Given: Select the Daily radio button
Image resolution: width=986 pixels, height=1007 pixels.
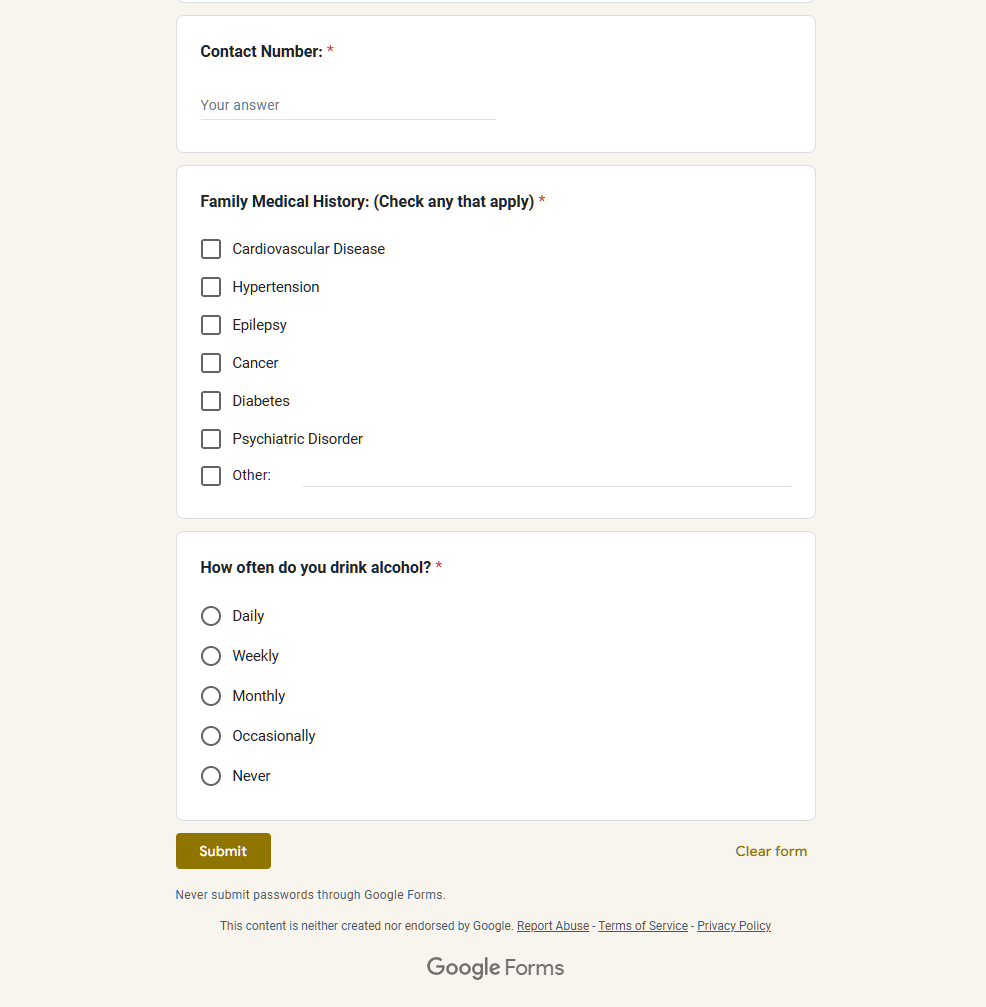Looking at the screenshot, I should point(211,616).
